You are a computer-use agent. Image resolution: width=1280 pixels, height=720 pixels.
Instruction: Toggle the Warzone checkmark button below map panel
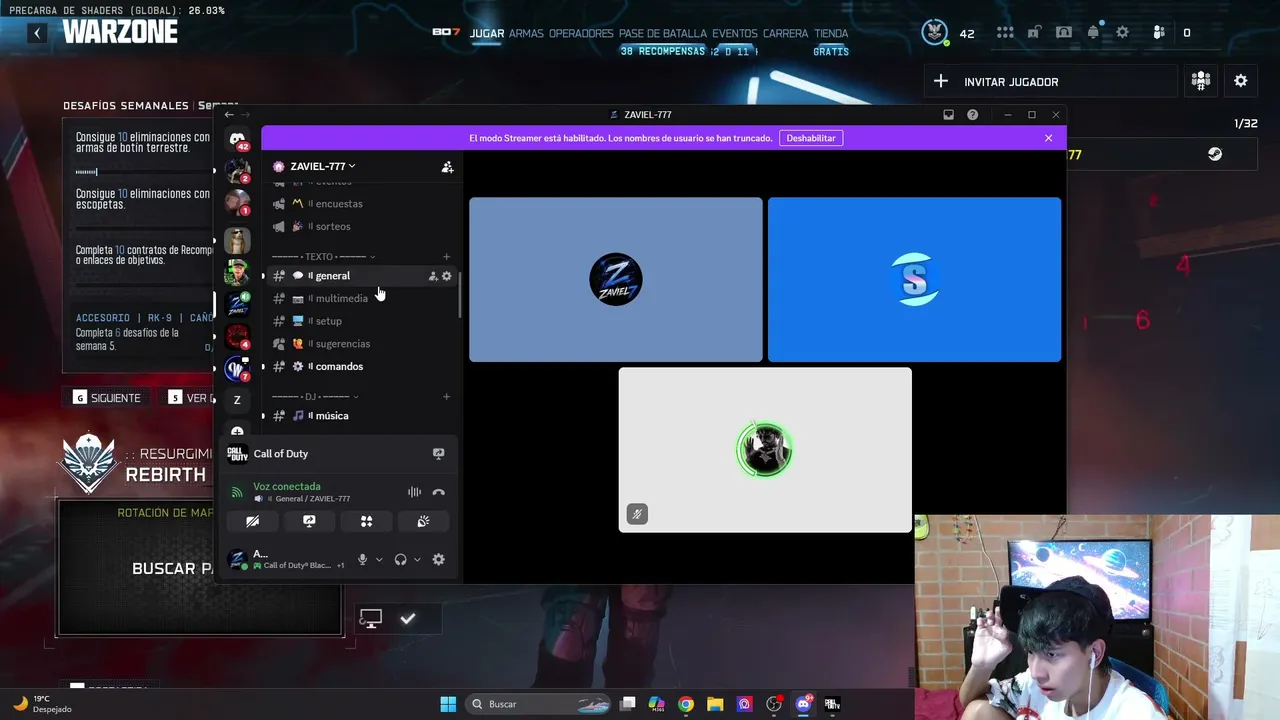pos(408,619)
